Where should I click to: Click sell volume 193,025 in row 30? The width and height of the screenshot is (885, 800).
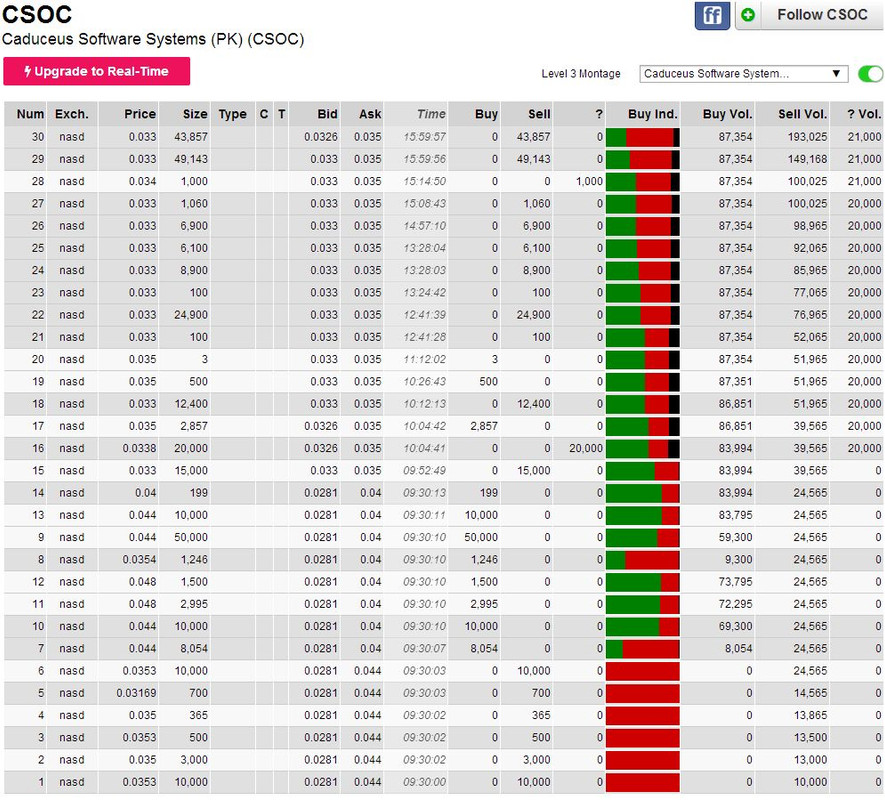click(x=807, y=137)
